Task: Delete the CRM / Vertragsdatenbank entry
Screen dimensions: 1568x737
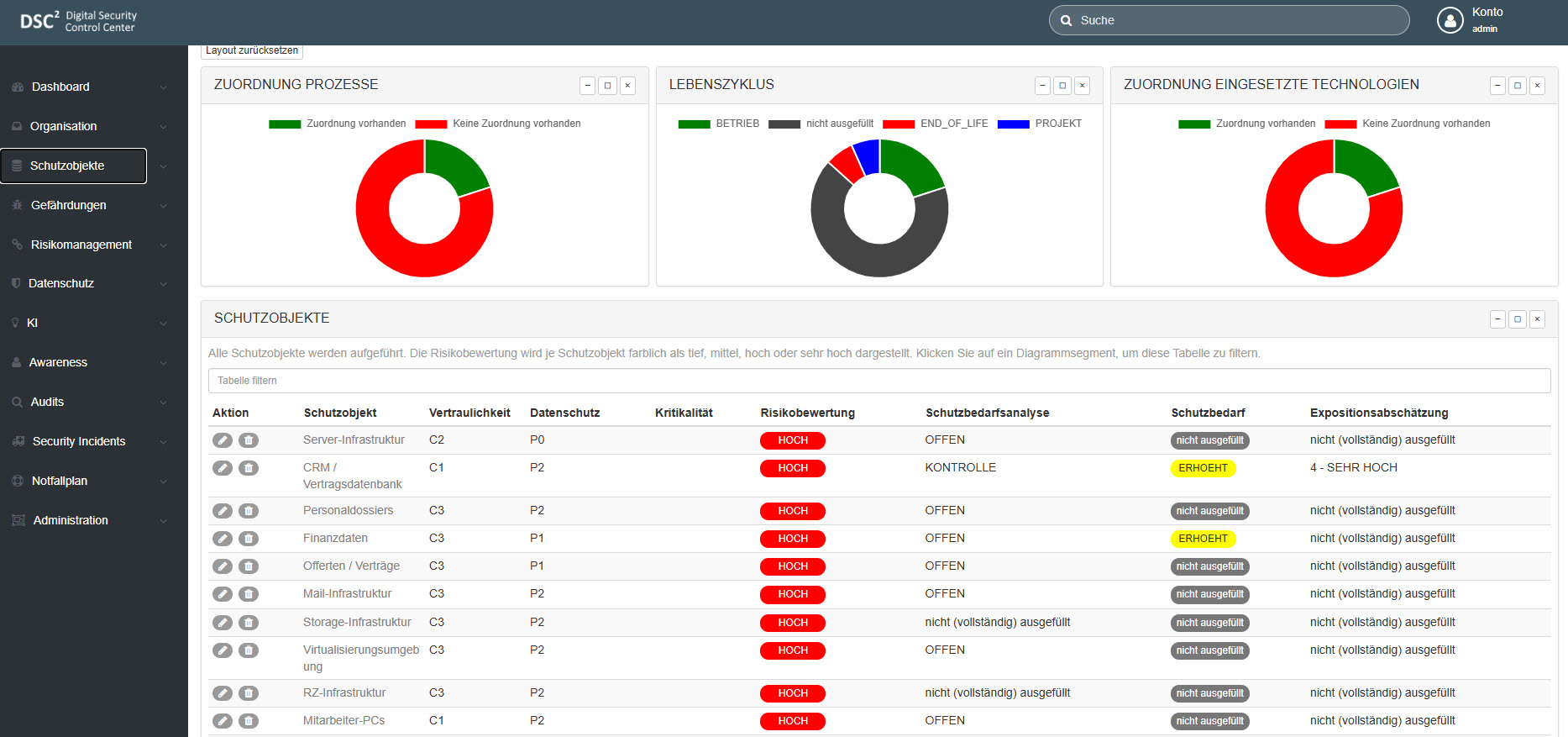Action: (249, 468)
